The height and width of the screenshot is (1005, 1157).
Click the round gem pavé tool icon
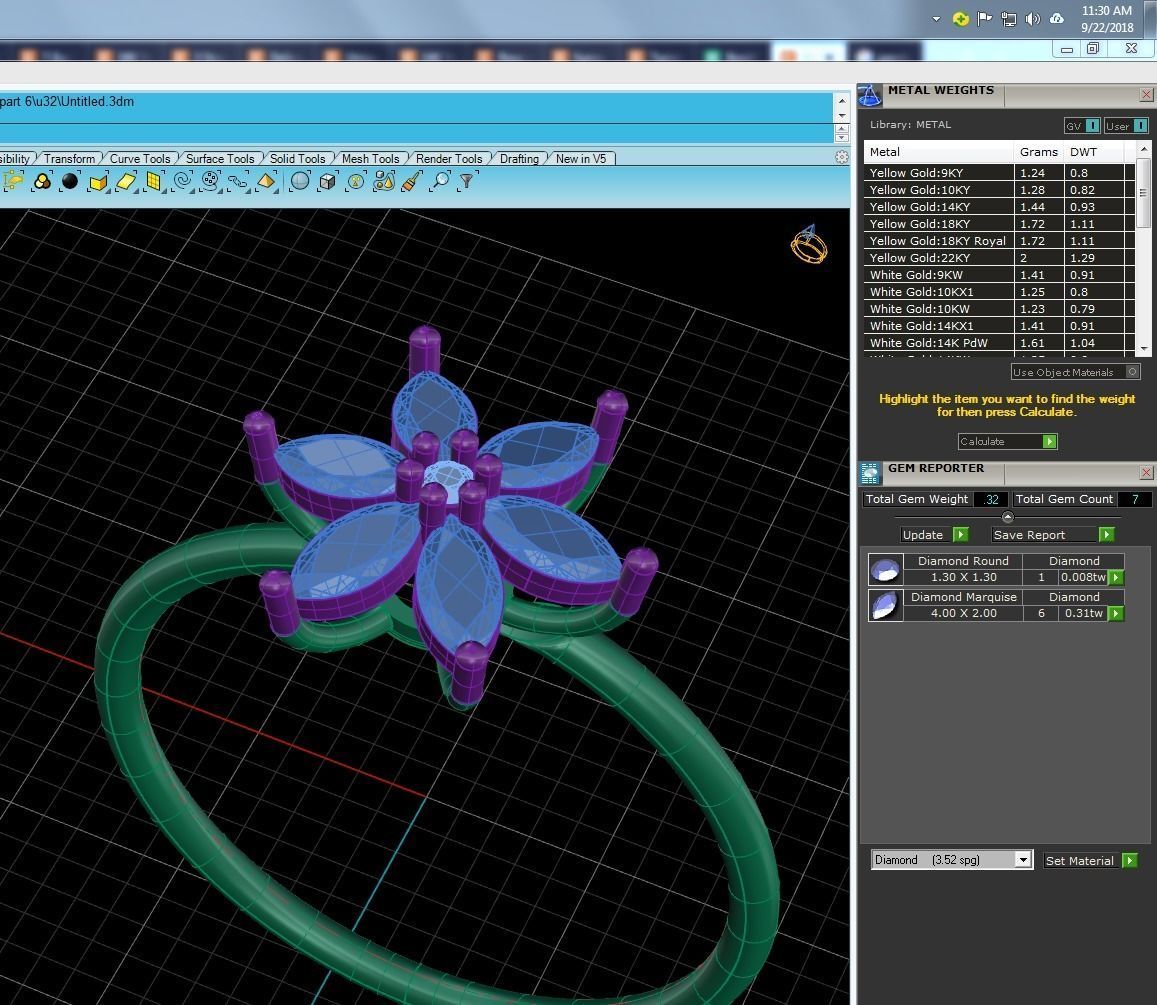[x=210, y=181]
